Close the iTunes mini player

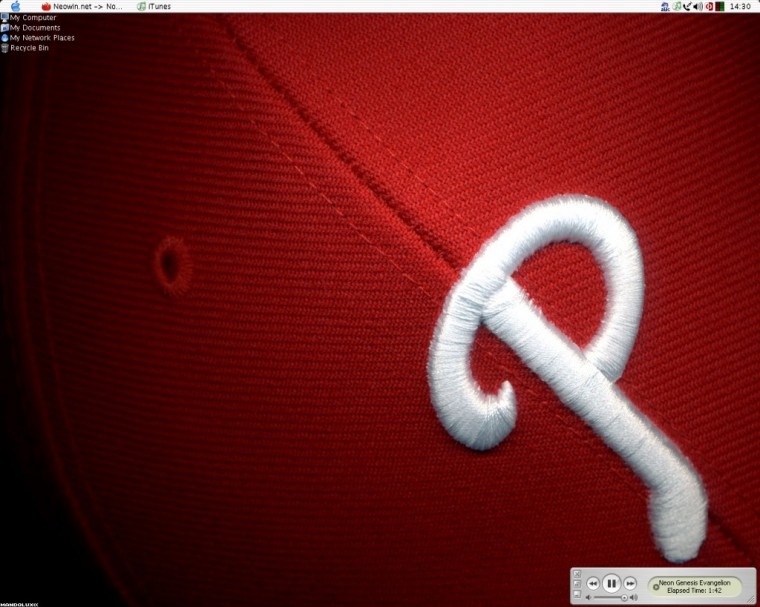coord(577,574)
